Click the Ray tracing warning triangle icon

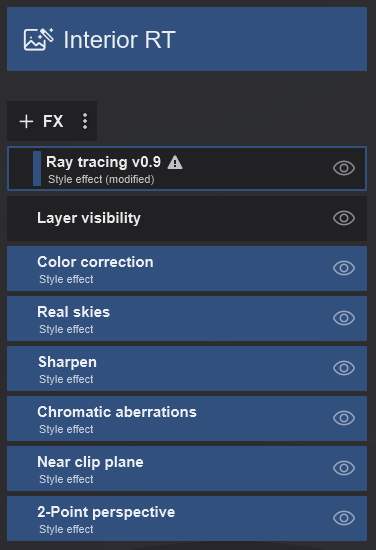(175, 162)
